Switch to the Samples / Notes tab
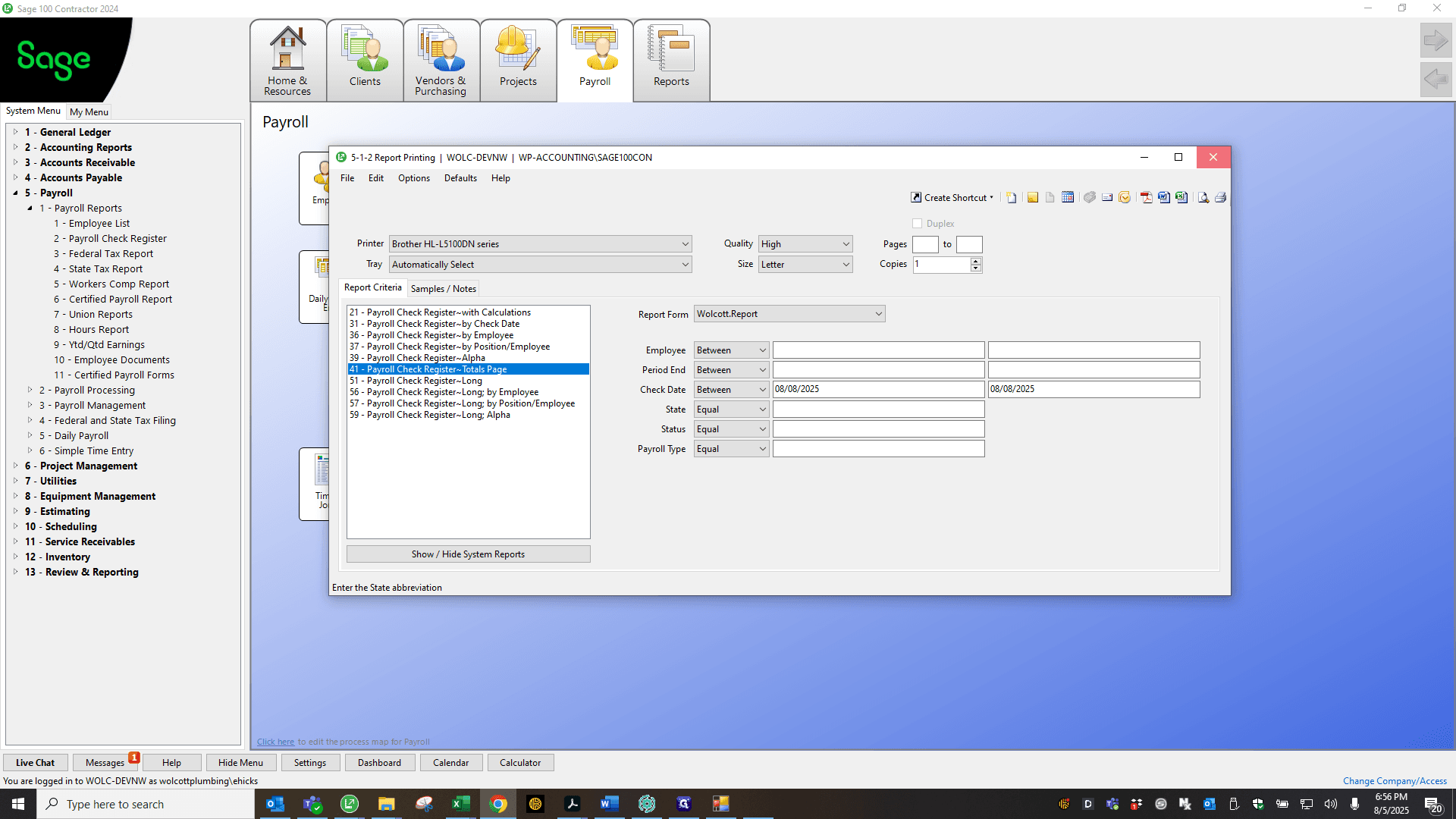Viewport: 1456px width, 819px height. pyautogui.click(x=444, y=289)
